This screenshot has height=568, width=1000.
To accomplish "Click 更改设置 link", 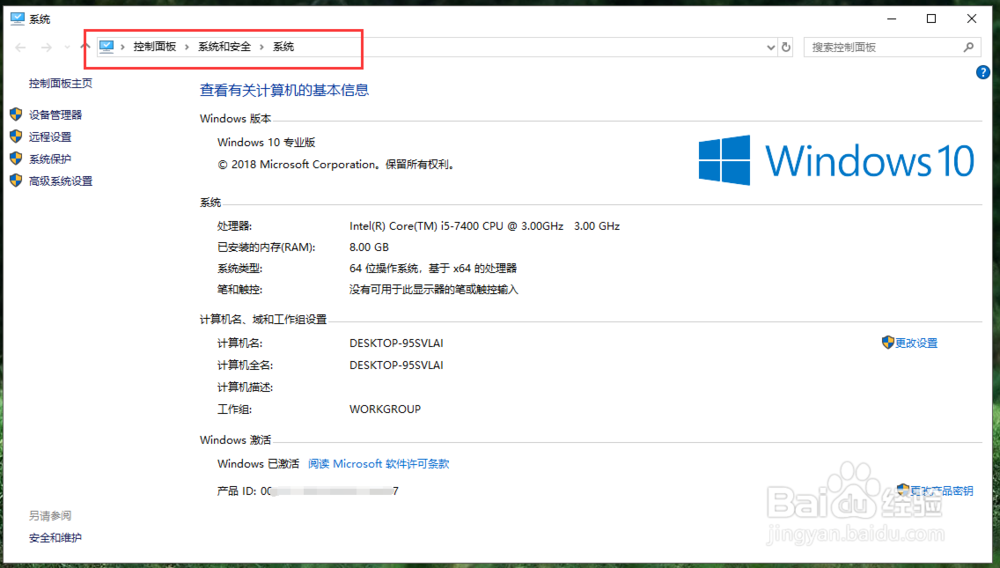I will click(x=916, y=343).
